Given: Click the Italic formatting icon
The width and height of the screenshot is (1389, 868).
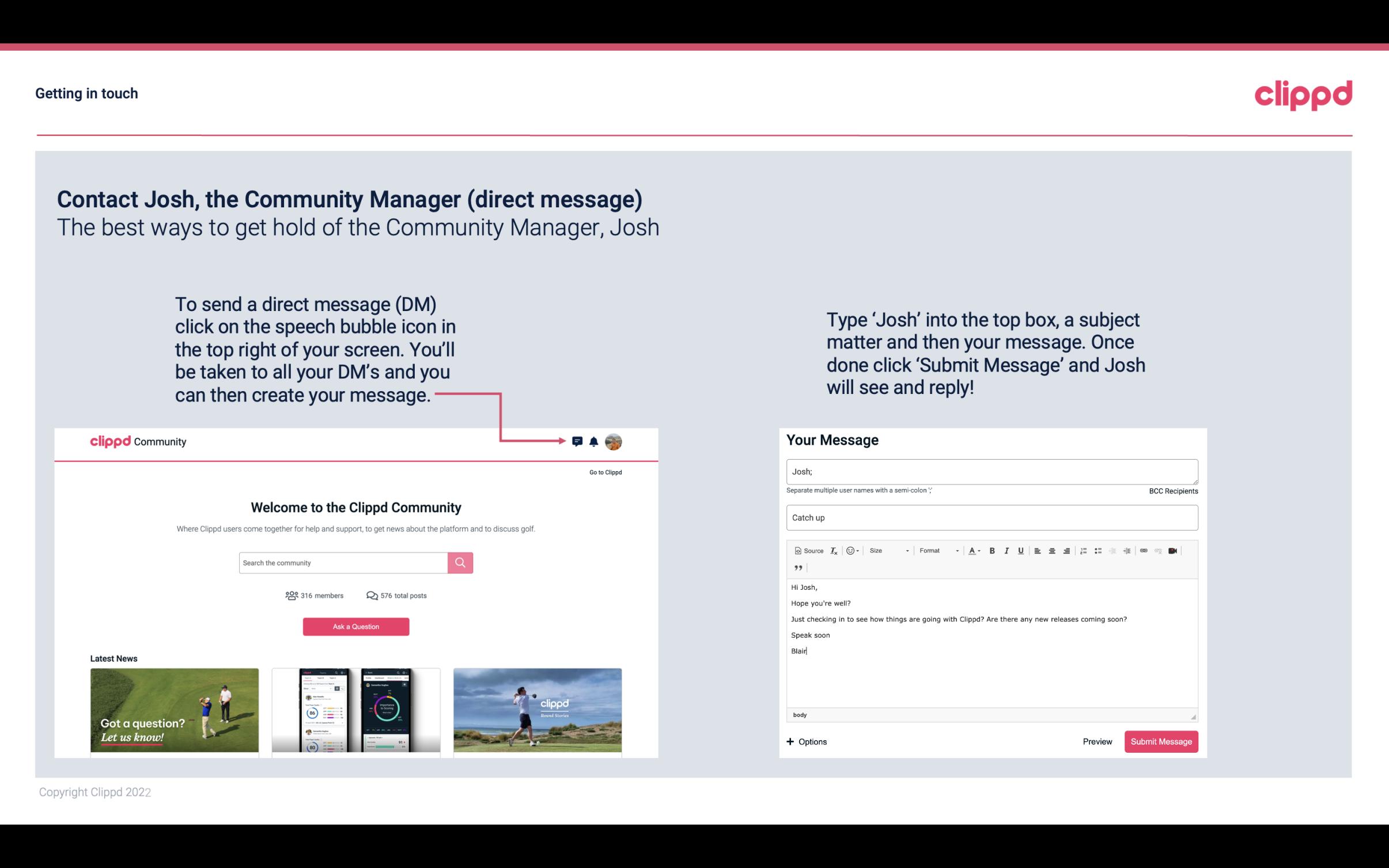Looking at the screenshot, I should (1007, 551).
